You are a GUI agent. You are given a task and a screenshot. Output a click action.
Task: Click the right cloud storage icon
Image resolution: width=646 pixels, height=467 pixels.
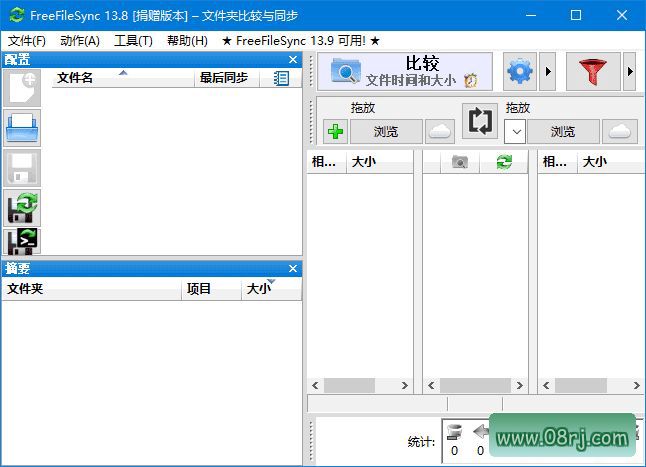pos(620,132)
